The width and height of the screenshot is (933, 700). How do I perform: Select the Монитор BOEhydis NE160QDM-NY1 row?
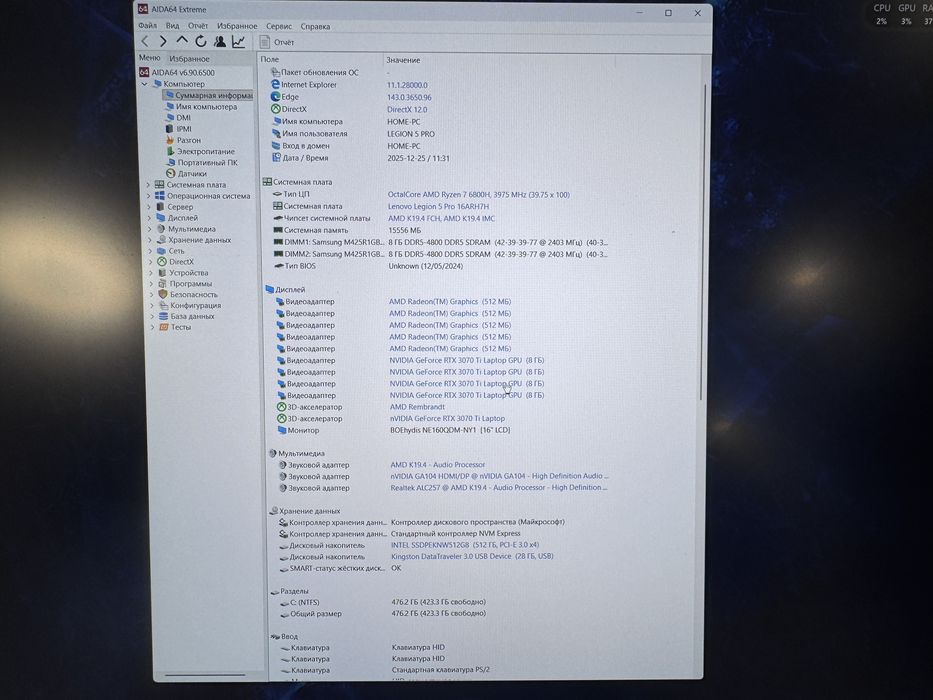pos(394,430)
